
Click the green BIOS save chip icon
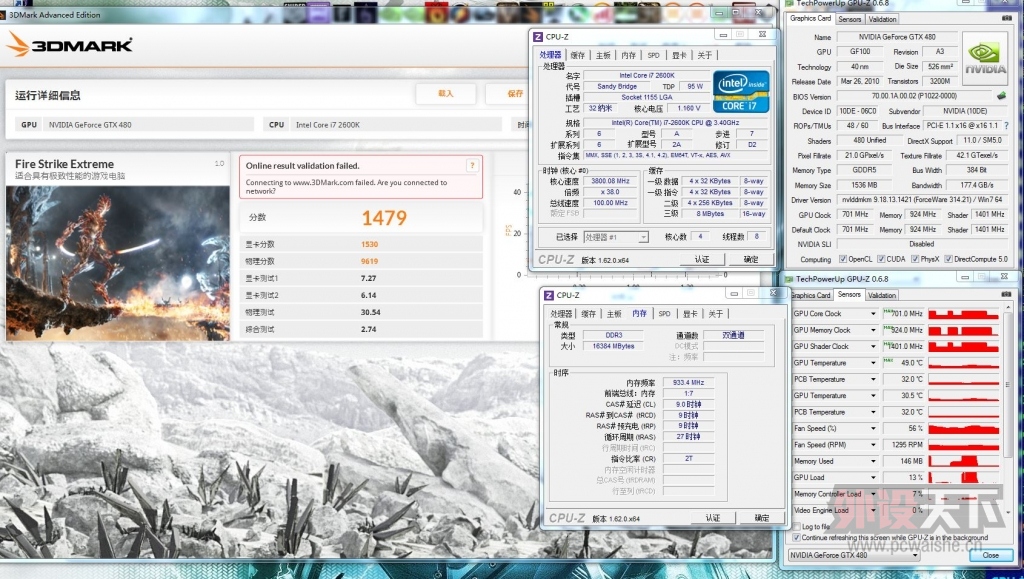pyautogui.click(x=1001, y=96)
